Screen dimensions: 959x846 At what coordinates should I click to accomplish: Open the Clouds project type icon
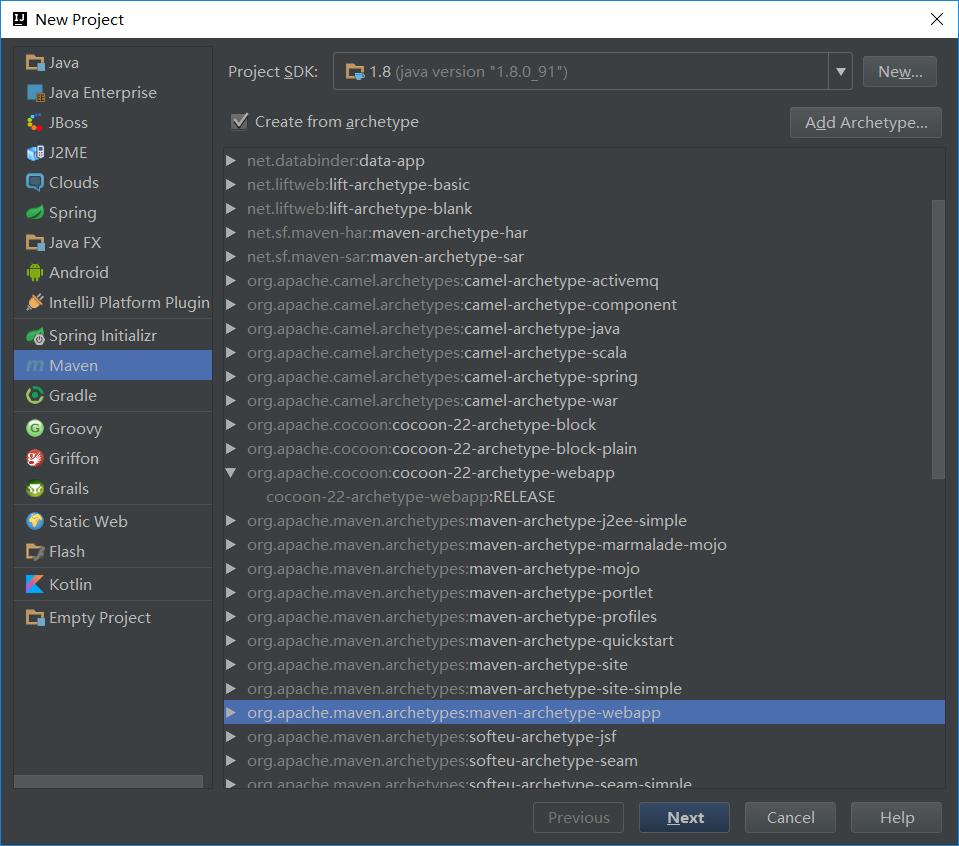[x=35, y=182]
